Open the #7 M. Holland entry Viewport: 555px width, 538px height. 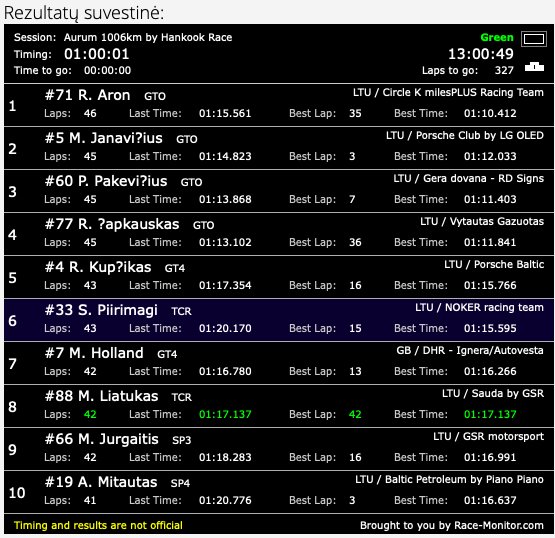tap(279, 363)
